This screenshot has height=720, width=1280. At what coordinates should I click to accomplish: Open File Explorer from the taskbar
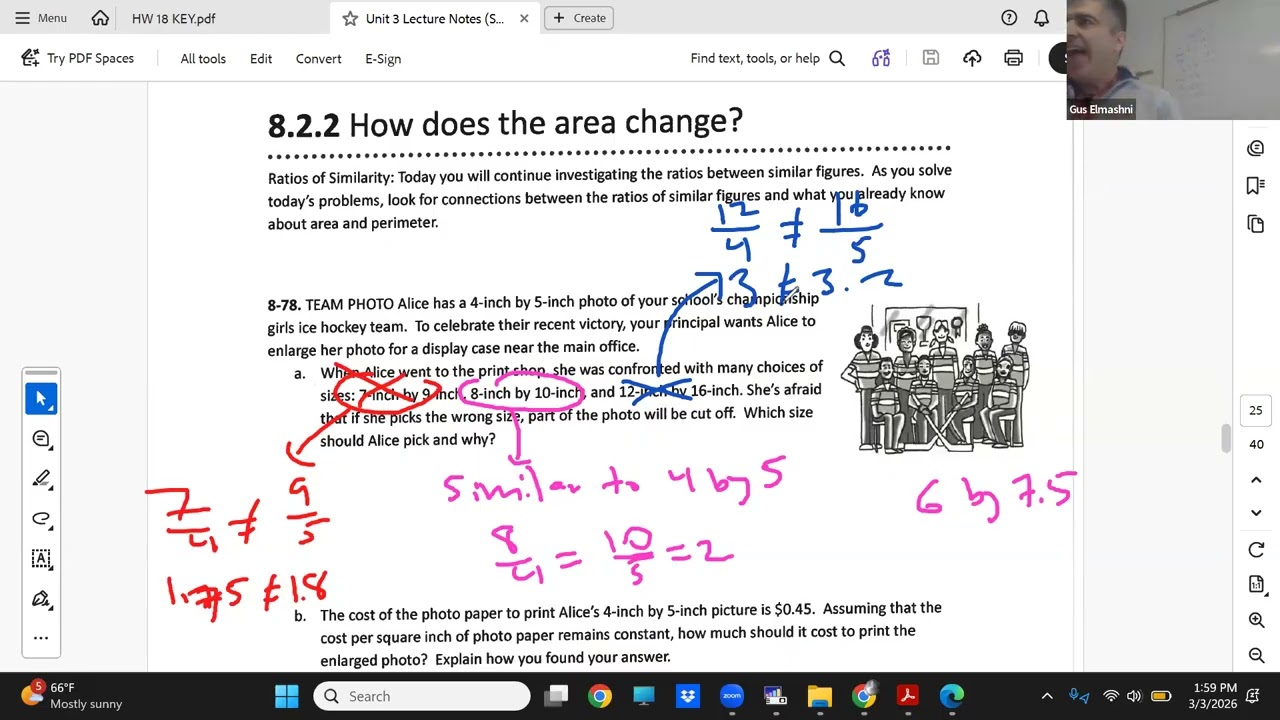tap(819, 696)
